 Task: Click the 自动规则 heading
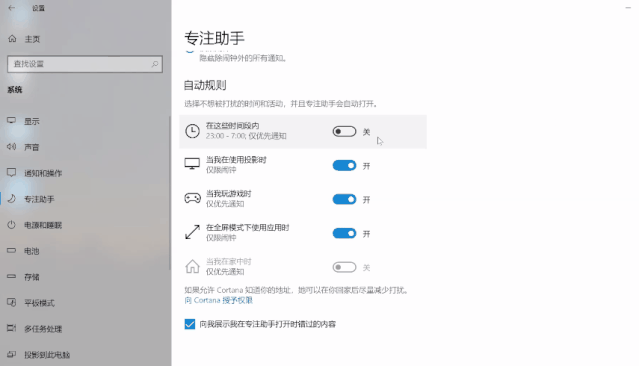(205, 85)
